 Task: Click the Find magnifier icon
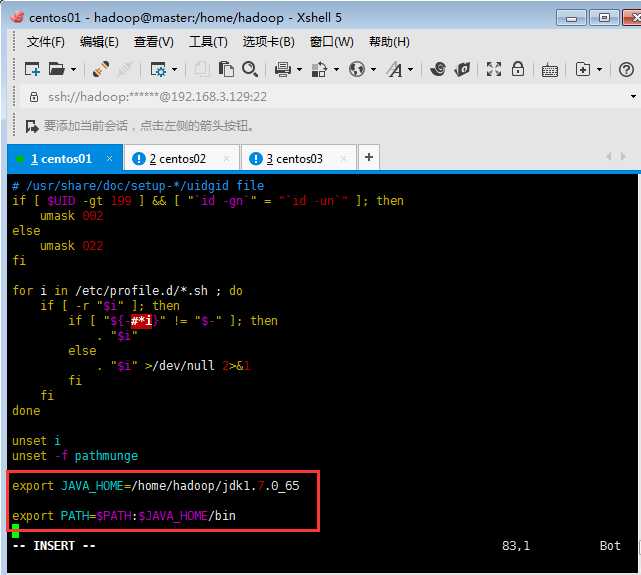pos(250,69)
